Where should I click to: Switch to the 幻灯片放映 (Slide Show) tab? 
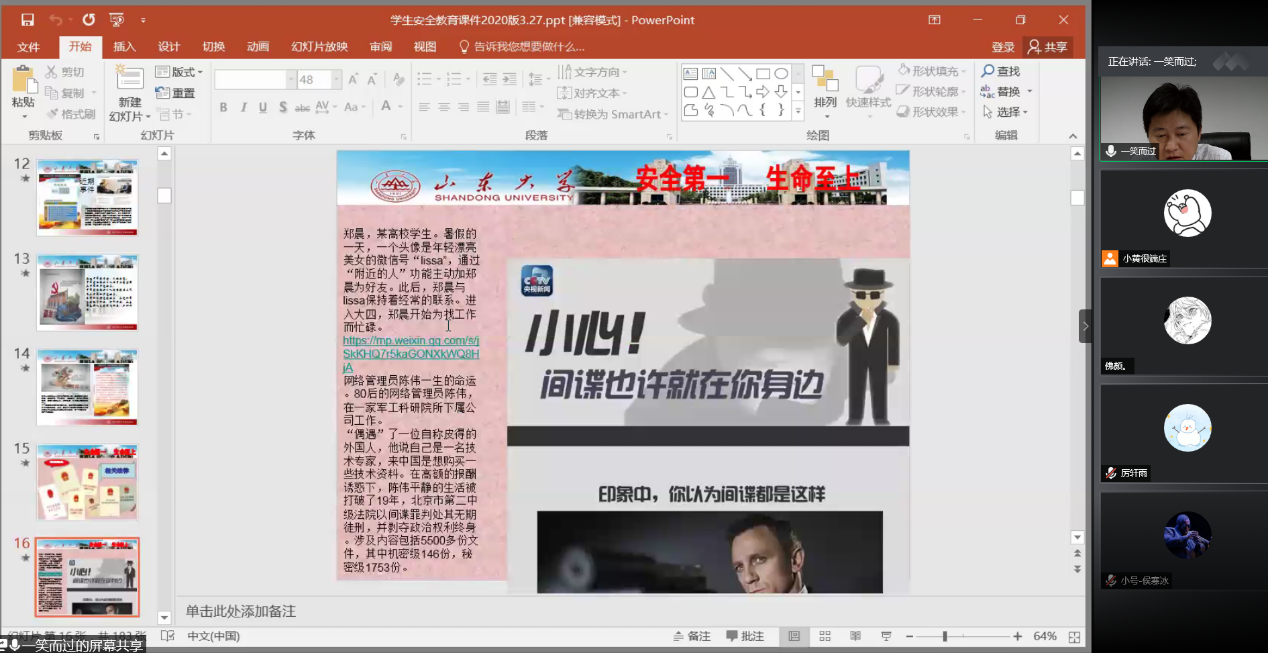tap(319, 47)
